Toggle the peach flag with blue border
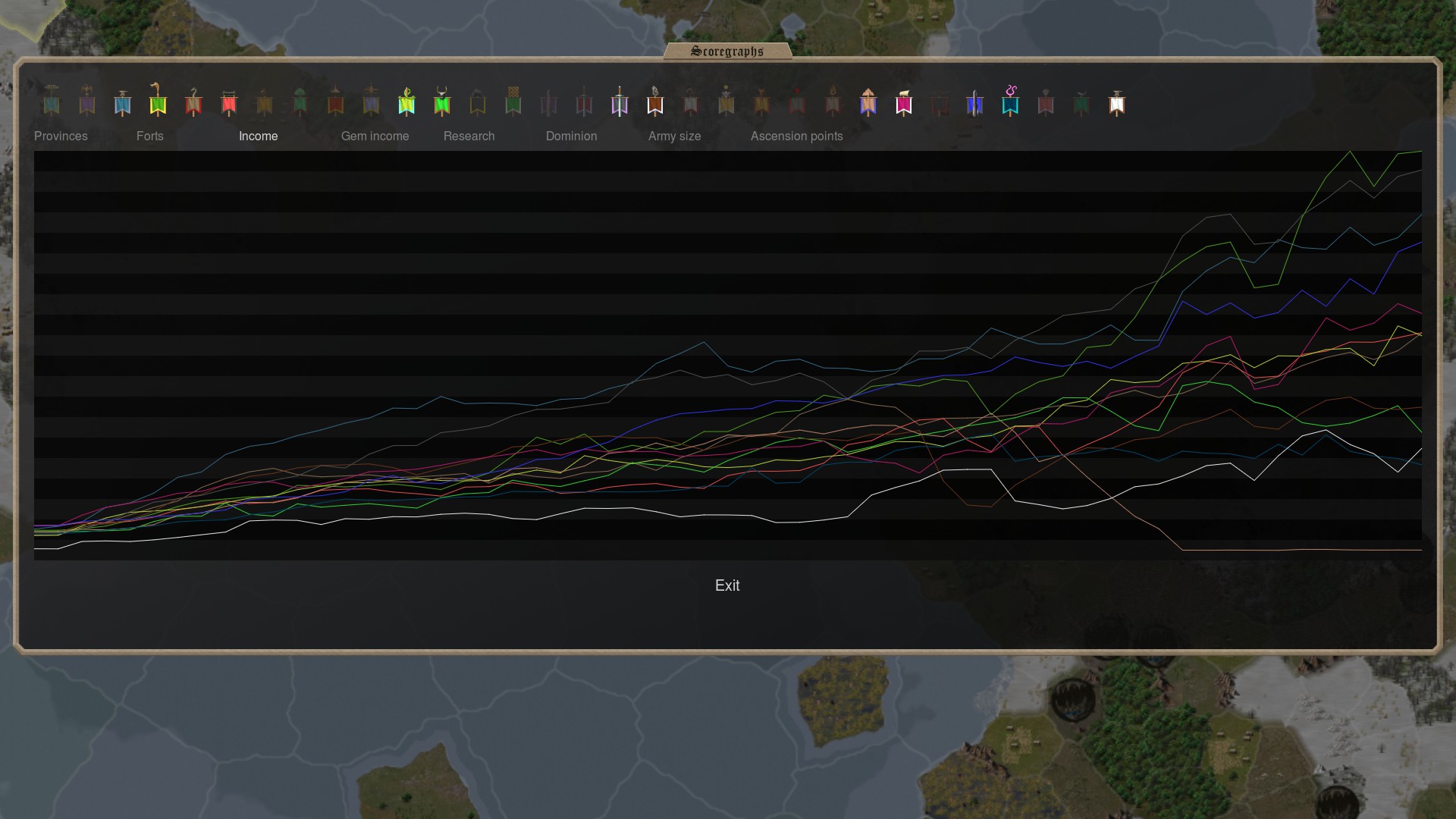The height and width of the screenshot is (819, 1456). coord(868,102)
